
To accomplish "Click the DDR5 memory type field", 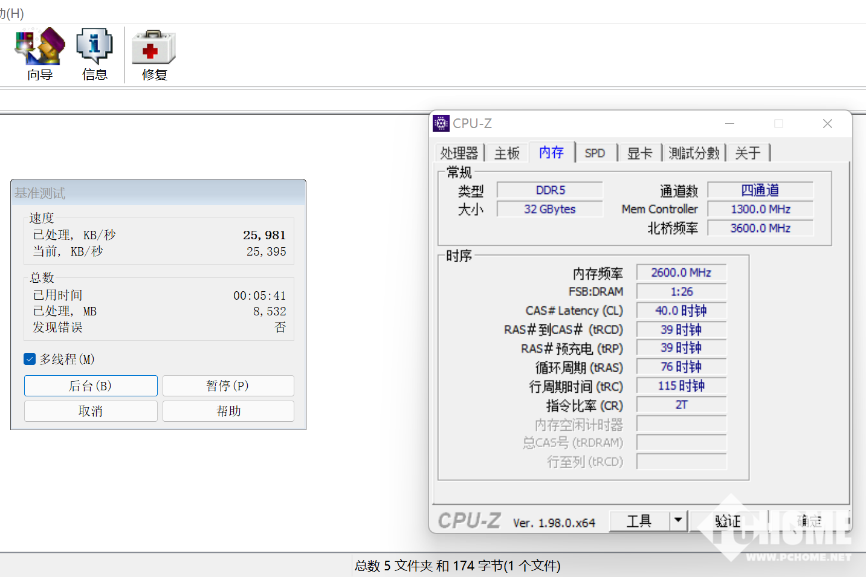I will [550, 190].
